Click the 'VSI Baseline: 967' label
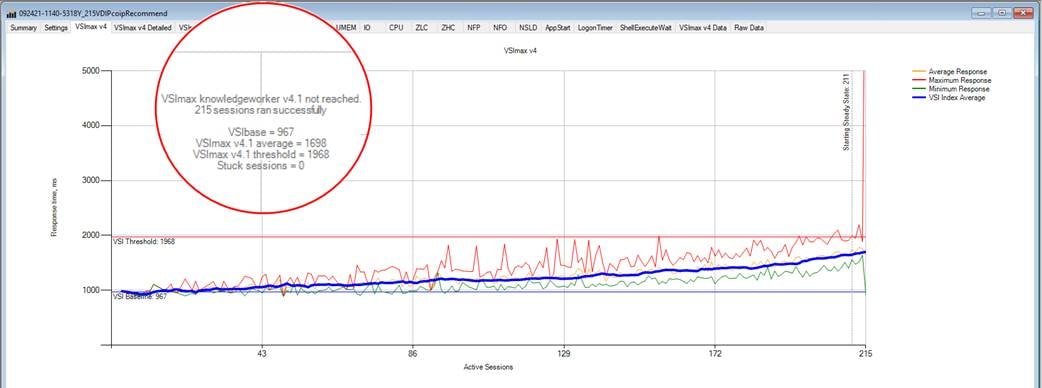 140,297
